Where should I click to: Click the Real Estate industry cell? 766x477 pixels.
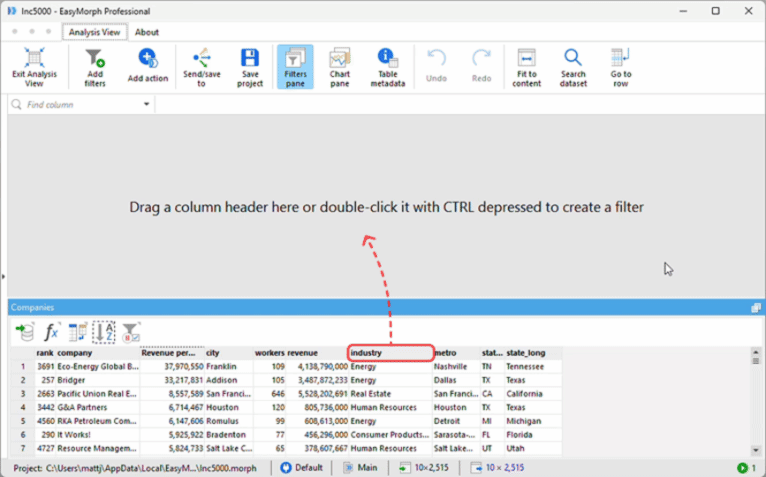390,394
